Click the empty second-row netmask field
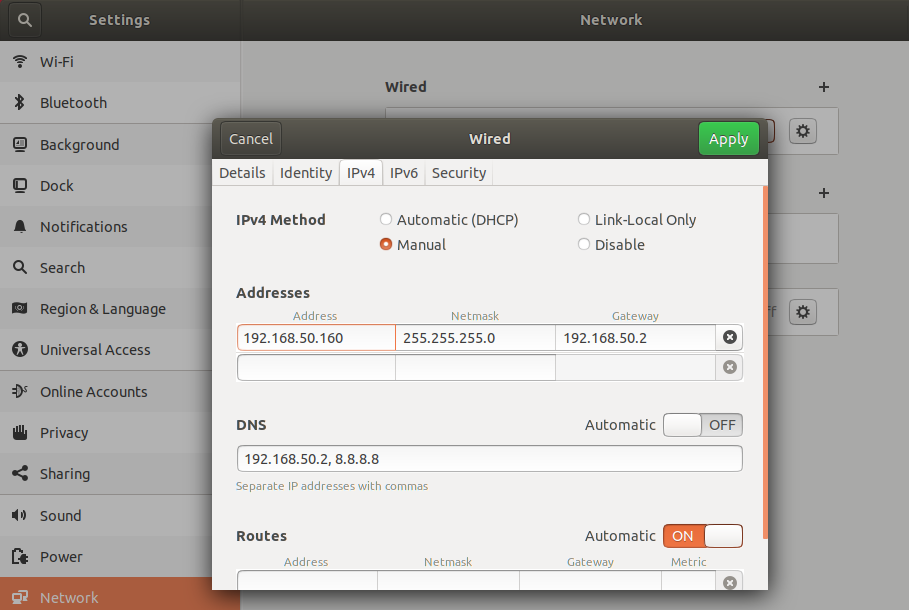This screenshot has height=610, width=909. [x=475, y=367]
